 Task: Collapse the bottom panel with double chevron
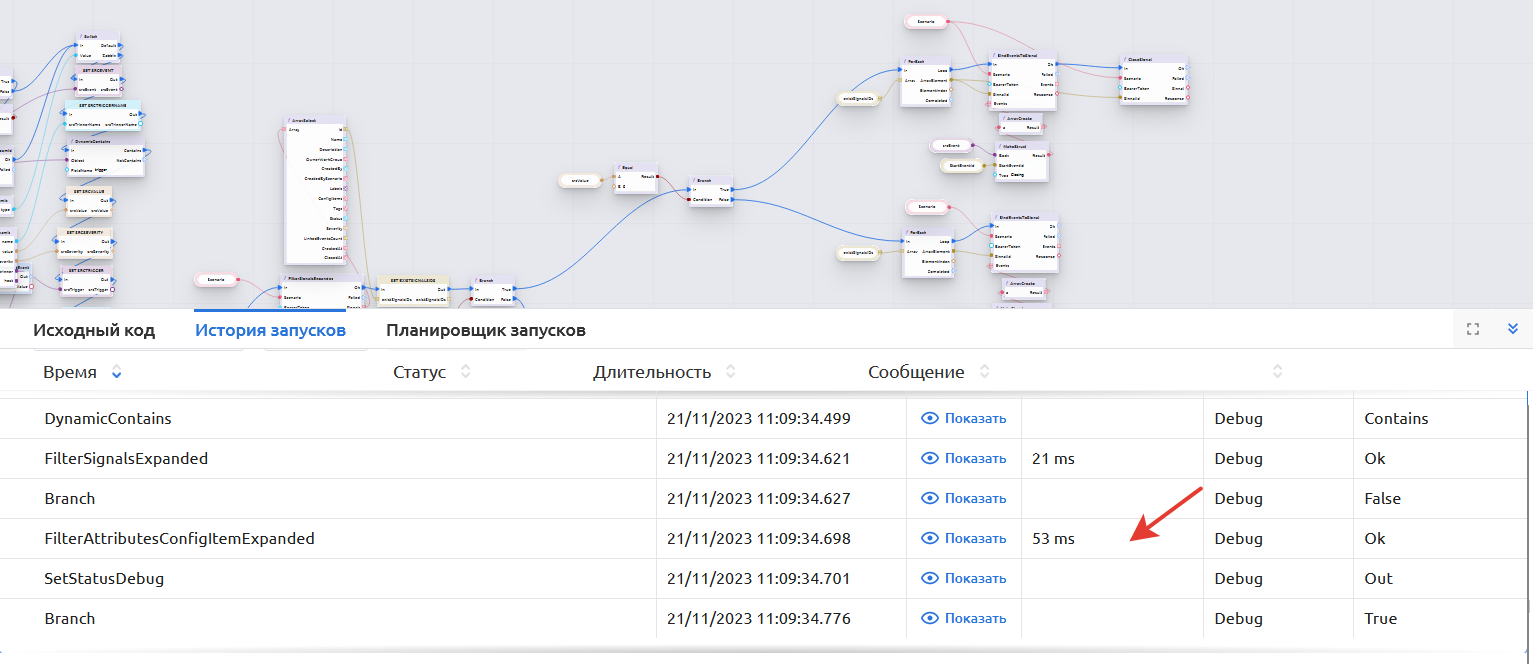point(1512,329)
